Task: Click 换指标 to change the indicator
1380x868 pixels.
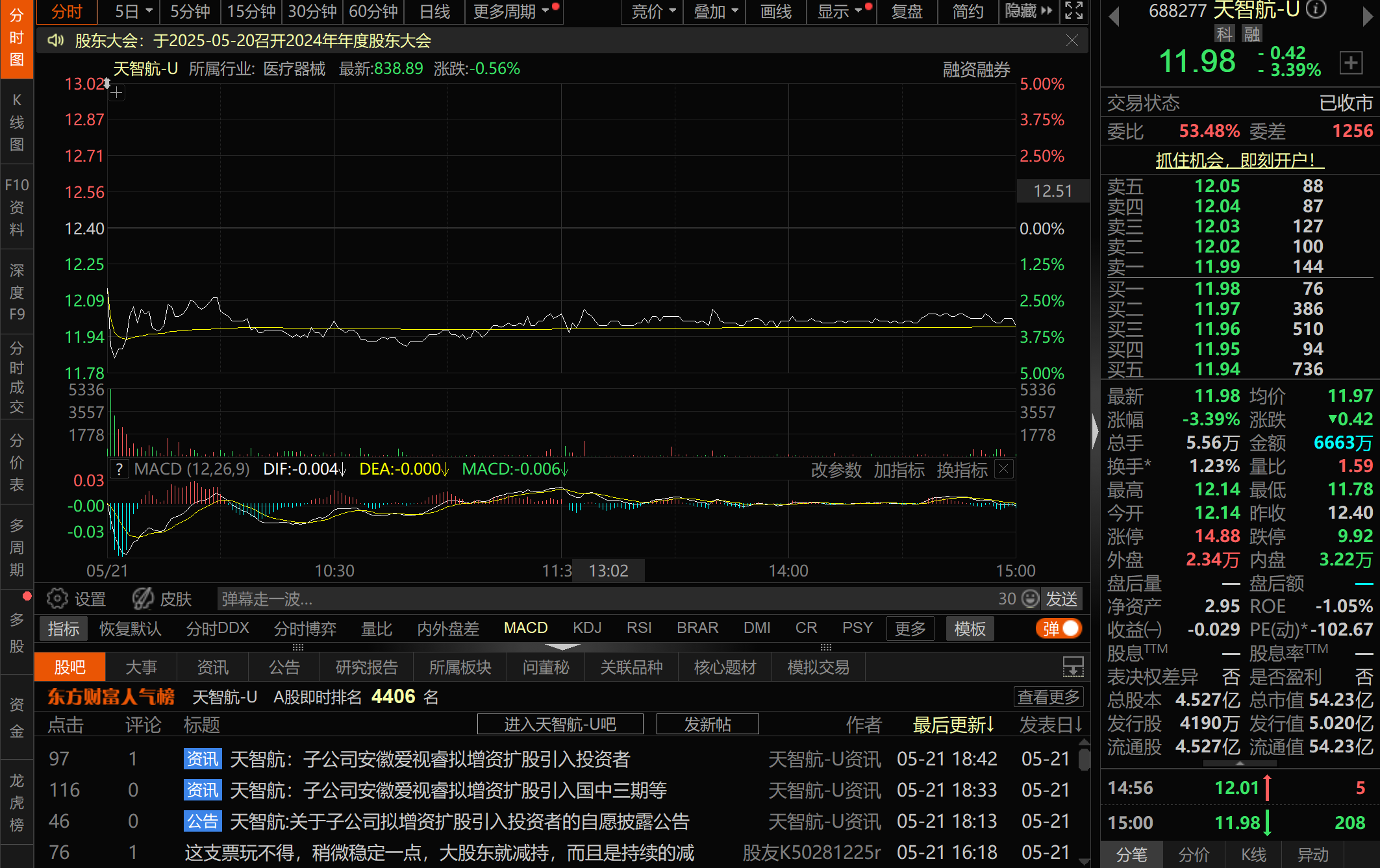Action: click(x=962, y=469)
